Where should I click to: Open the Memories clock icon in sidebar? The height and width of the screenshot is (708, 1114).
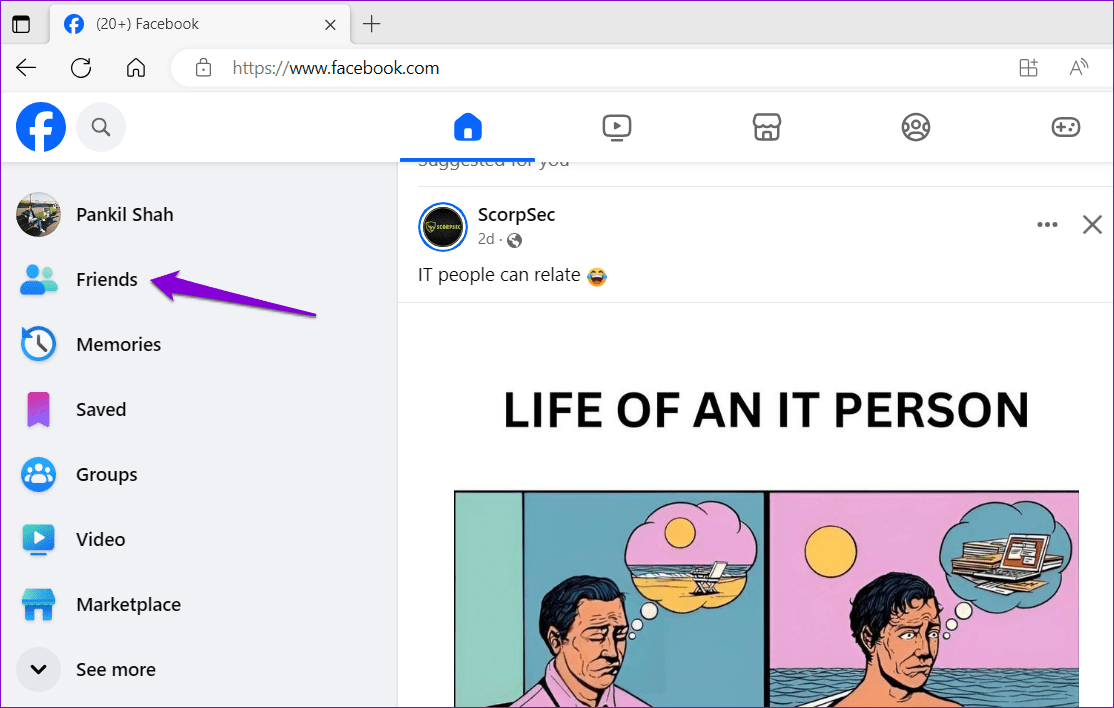pyautogui.click(x=38, y=344)
